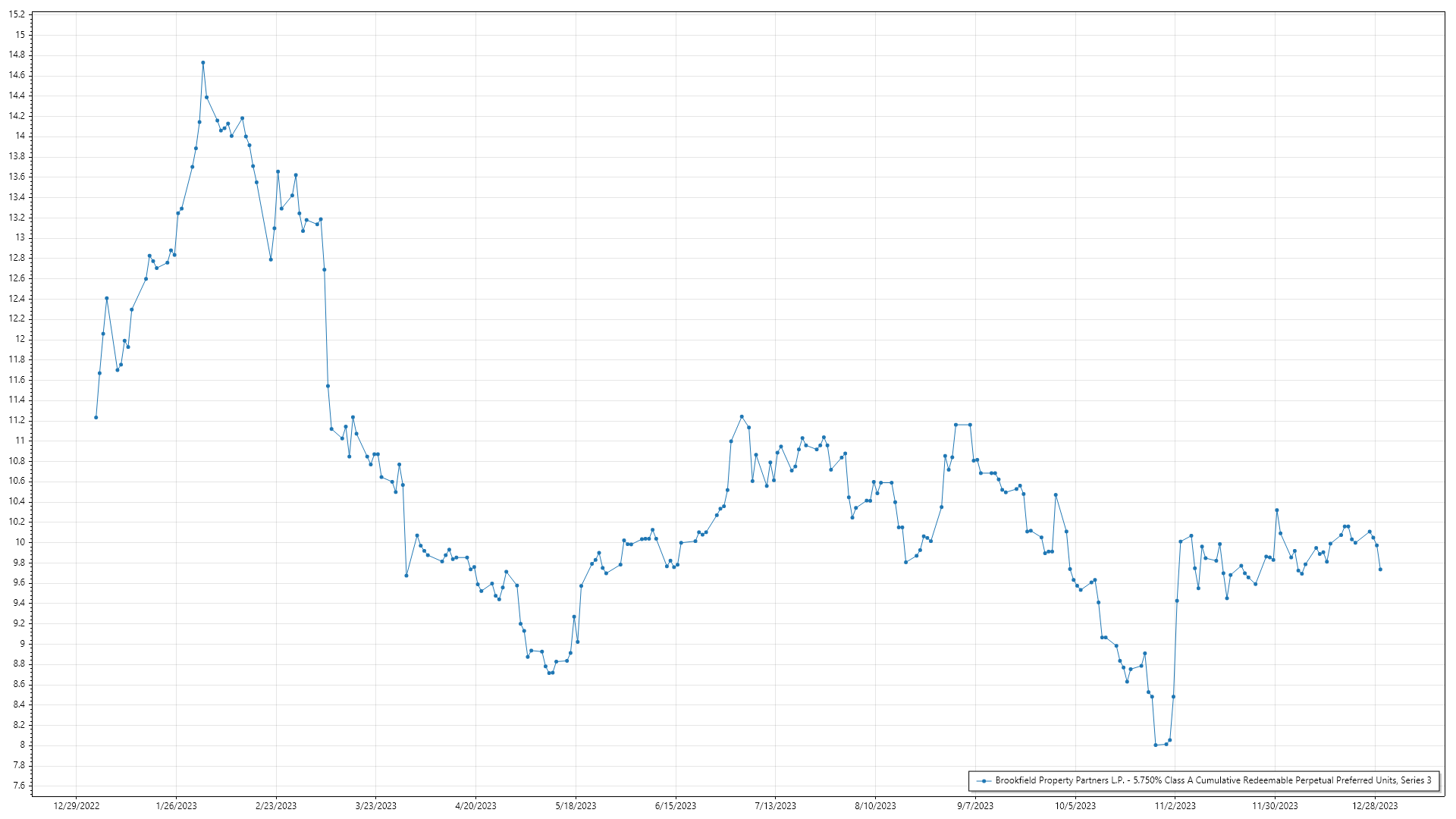Select the 2/23/2023 x-axis date label

pyautogui.click(x=276, y=806)
